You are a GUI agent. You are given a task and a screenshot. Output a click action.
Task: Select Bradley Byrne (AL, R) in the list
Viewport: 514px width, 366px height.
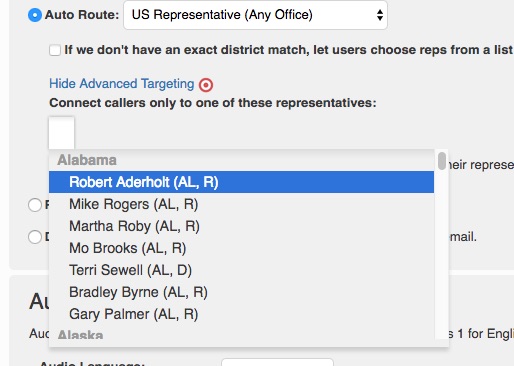(241, 292)
